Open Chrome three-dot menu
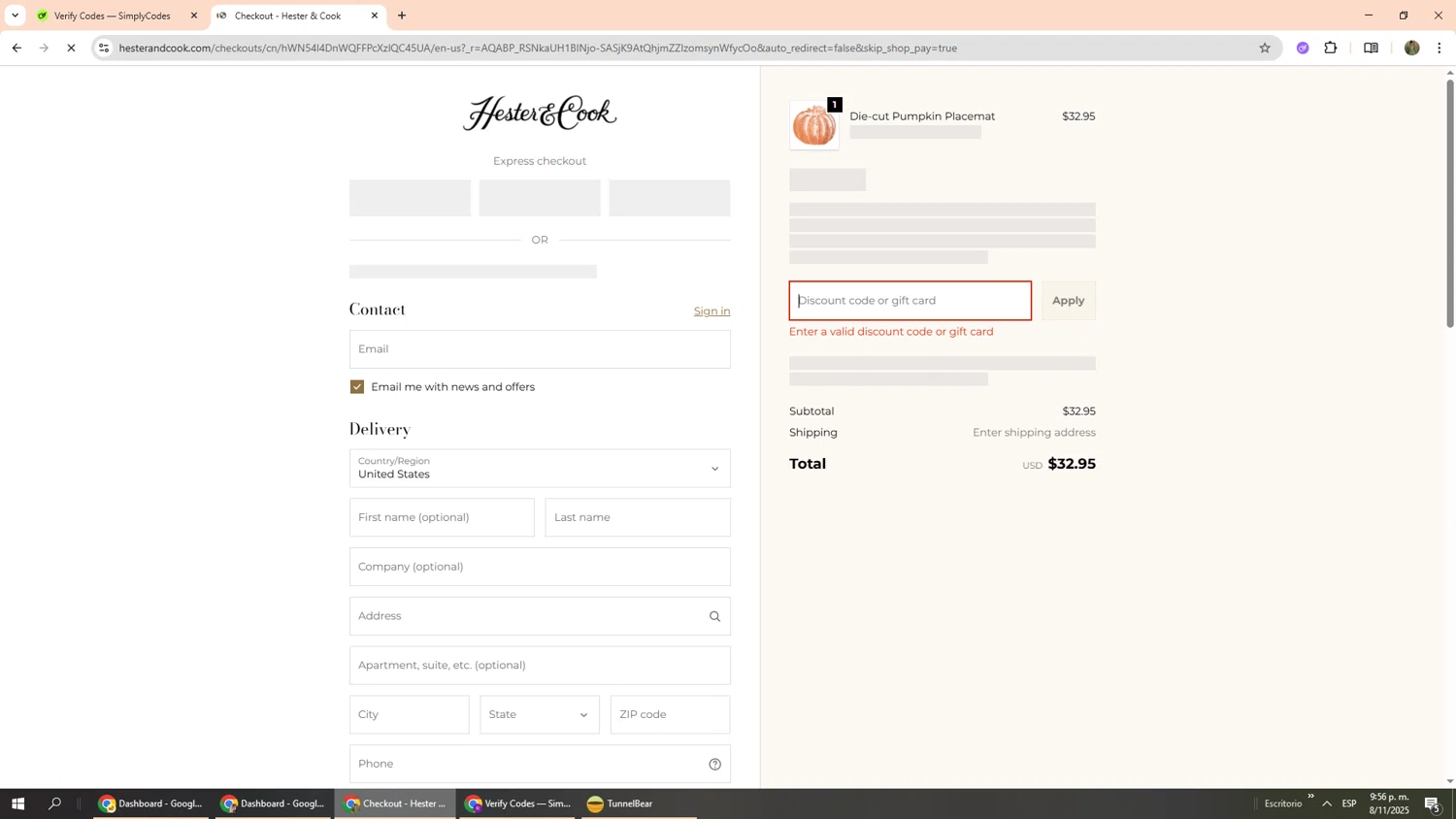This screenshot has height=819, width=1456. (x=1439, y=48)
